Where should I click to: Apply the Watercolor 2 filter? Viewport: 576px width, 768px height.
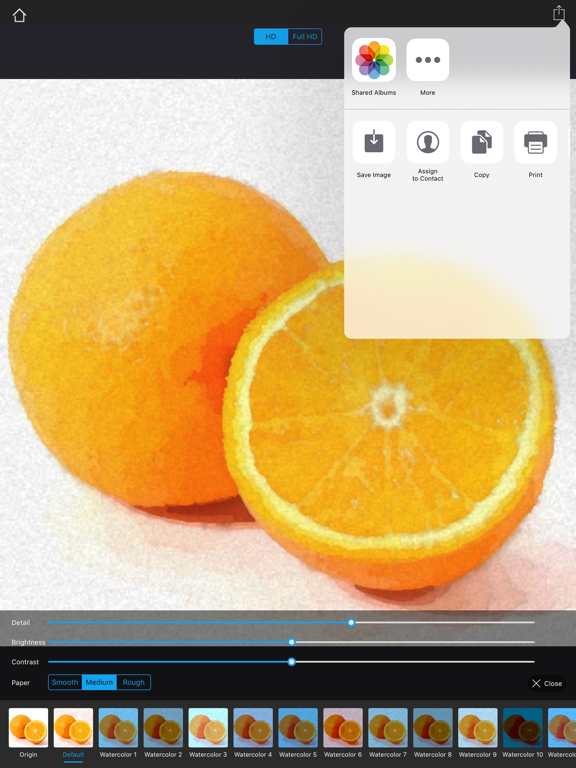point(163,727)
